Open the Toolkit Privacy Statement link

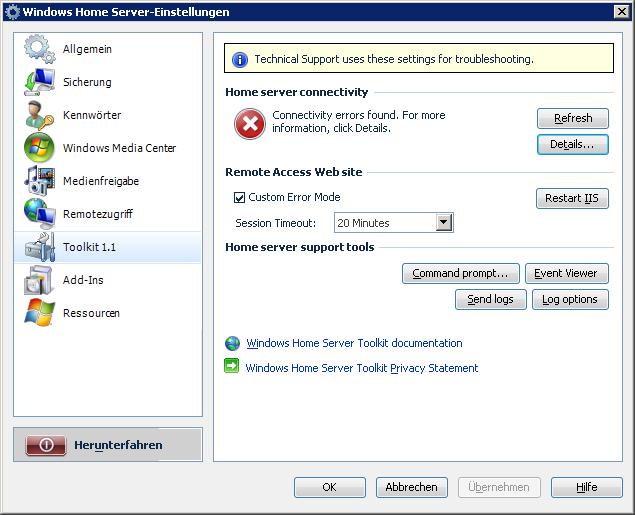point(362,368)
